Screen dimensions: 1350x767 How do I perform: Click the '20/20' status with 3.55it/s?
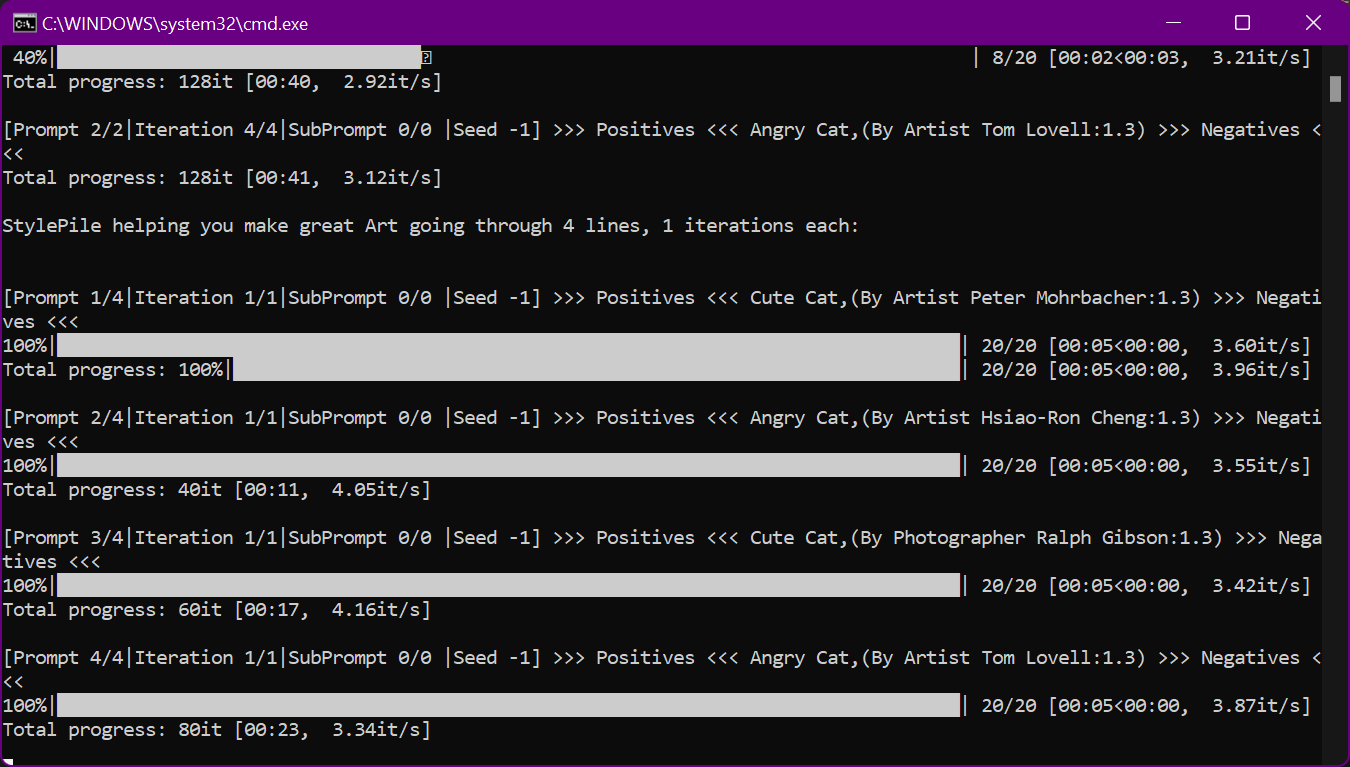[1145, 465]
